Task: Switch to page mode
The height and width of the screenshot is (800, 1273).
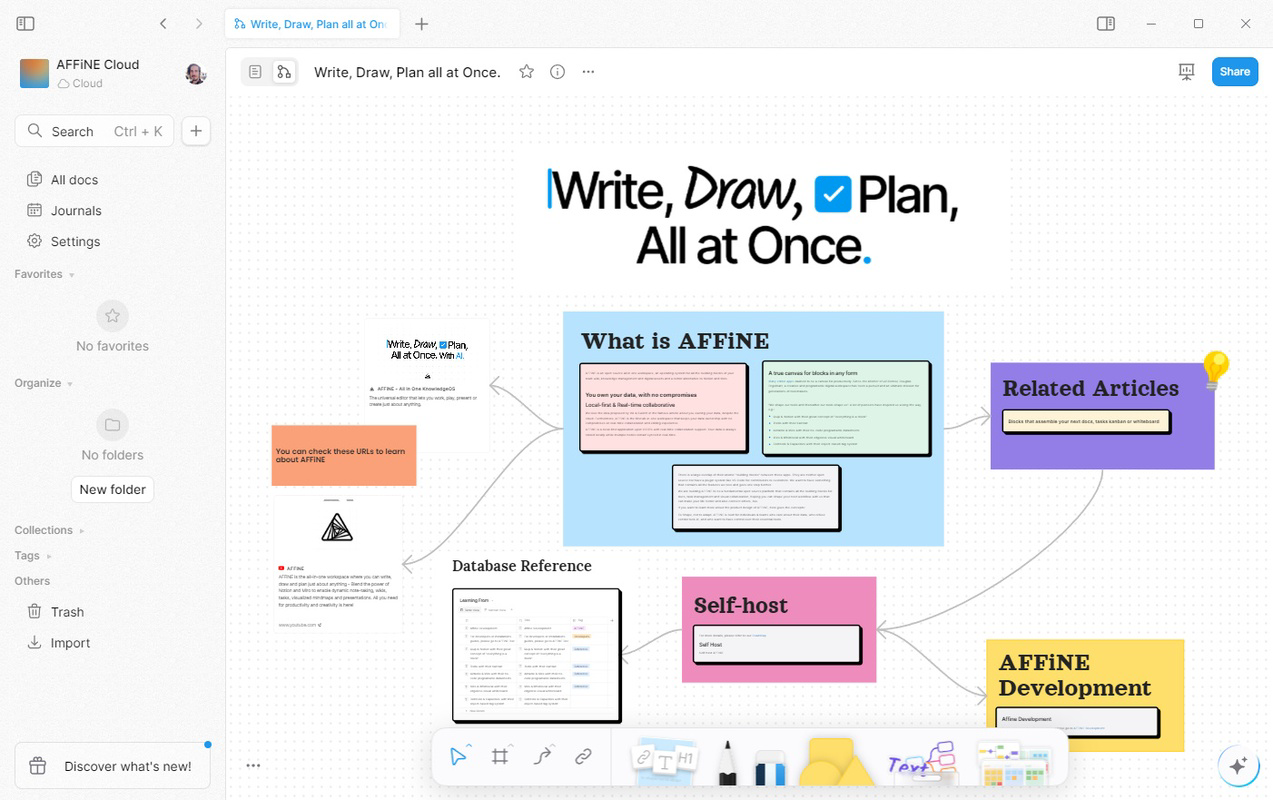Action: [256, 72]
